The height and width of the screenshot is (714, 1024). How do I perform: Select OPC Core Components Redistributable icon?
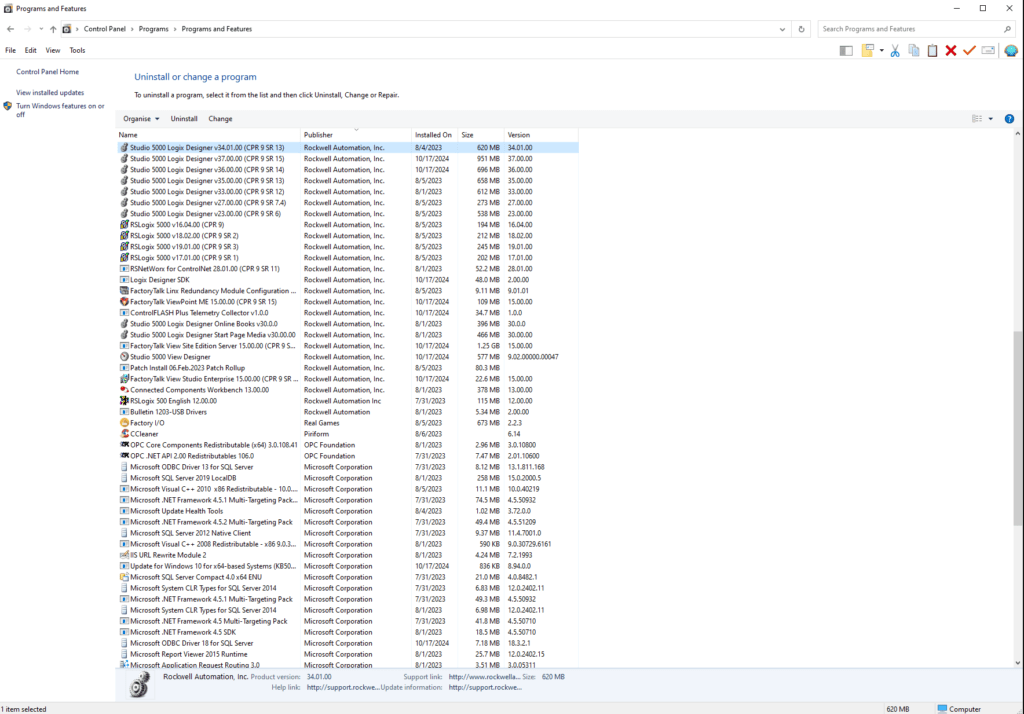[124, 445]
